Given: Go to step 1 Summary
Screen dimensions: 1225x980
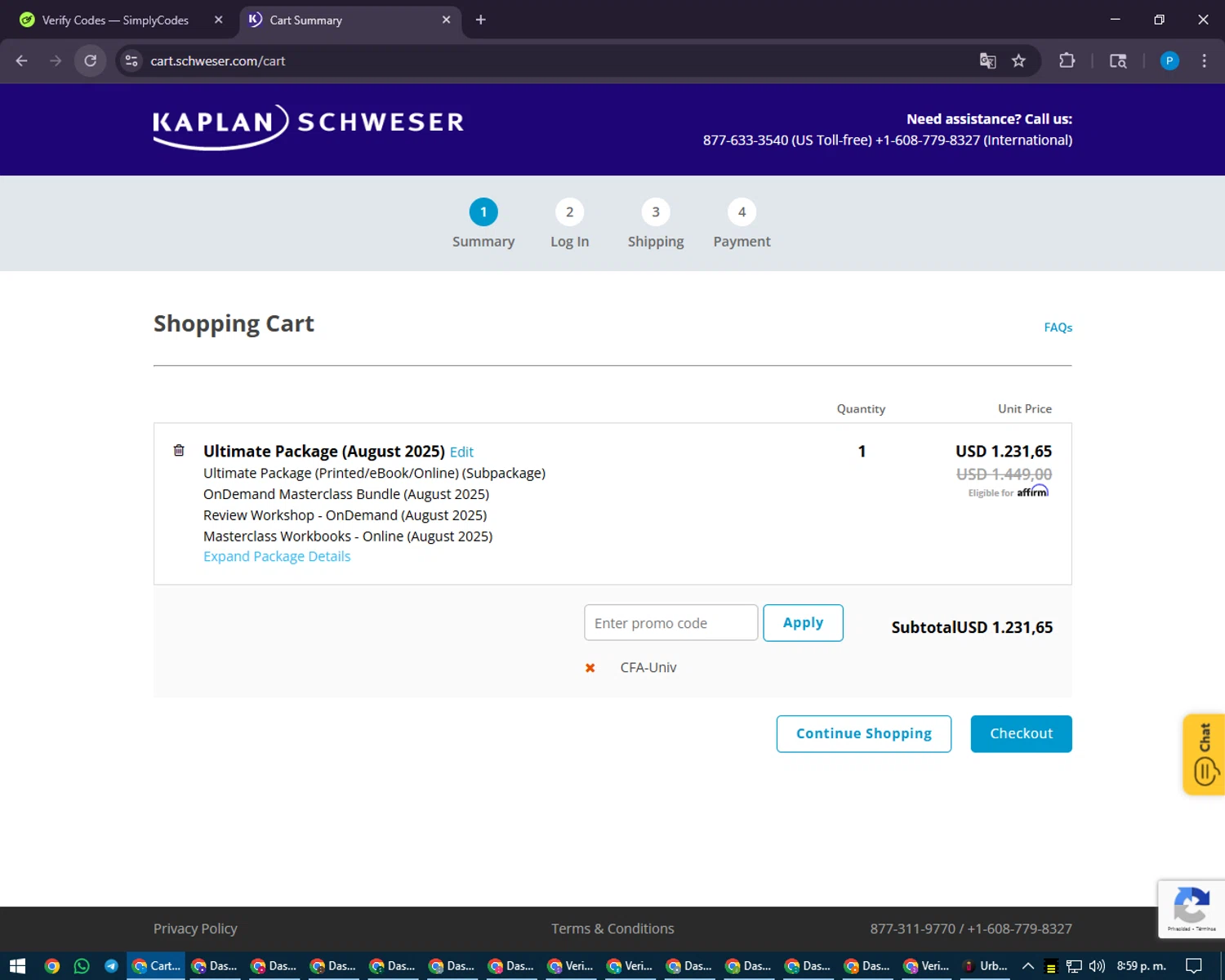Looking at the screenshot, I should click(x=483, y=224).
